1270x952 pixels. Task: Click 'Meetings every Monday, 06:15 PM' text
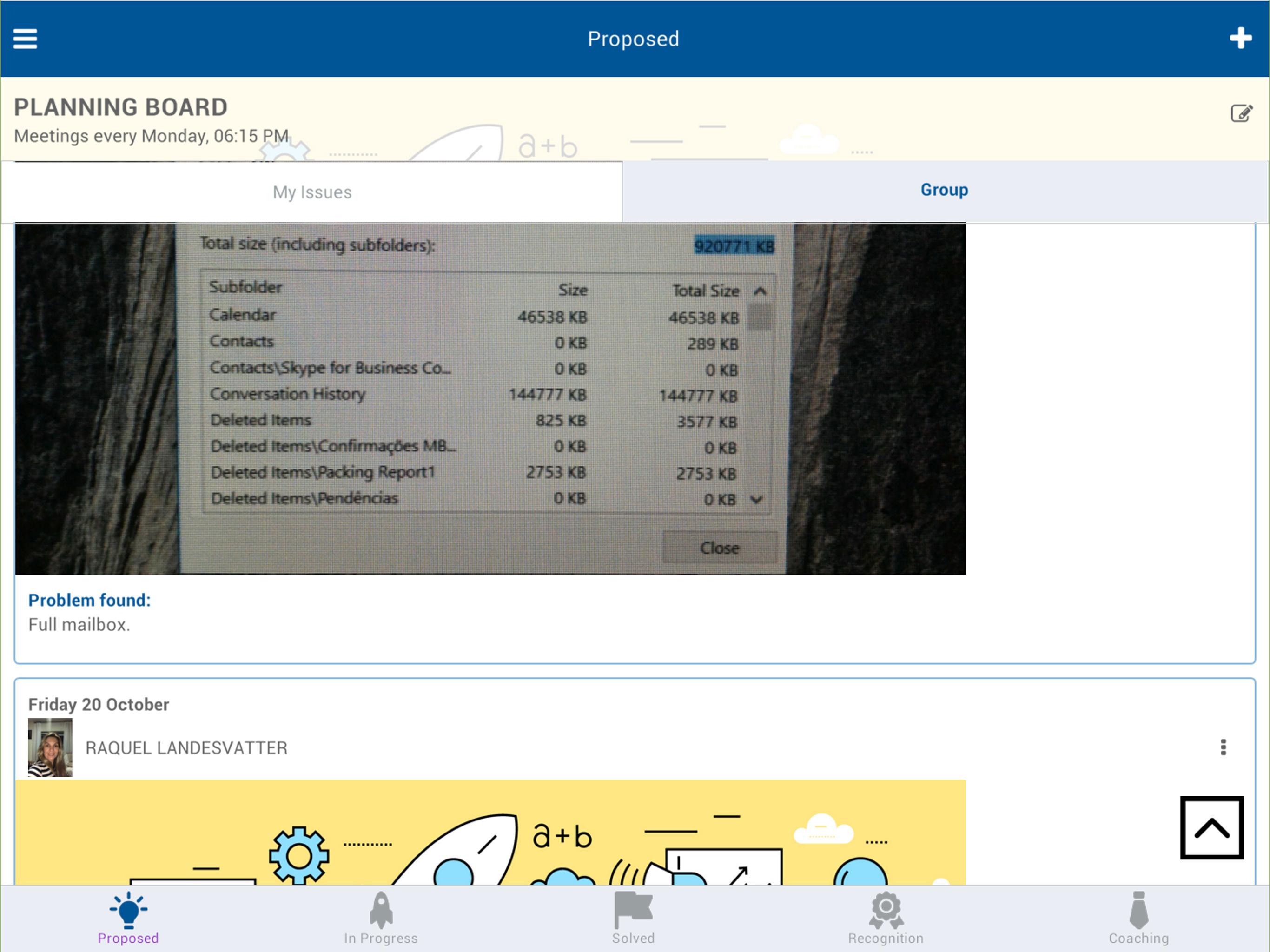pyautogui.click(x=151, y=136)
